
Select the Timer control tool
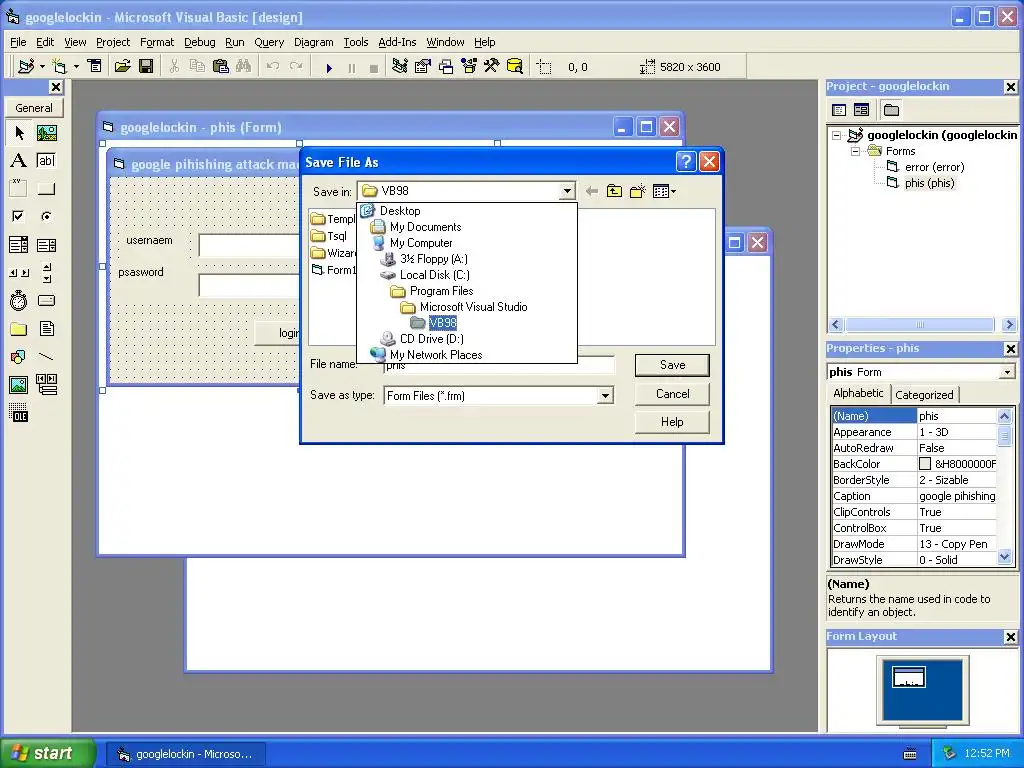pos(19,300)
